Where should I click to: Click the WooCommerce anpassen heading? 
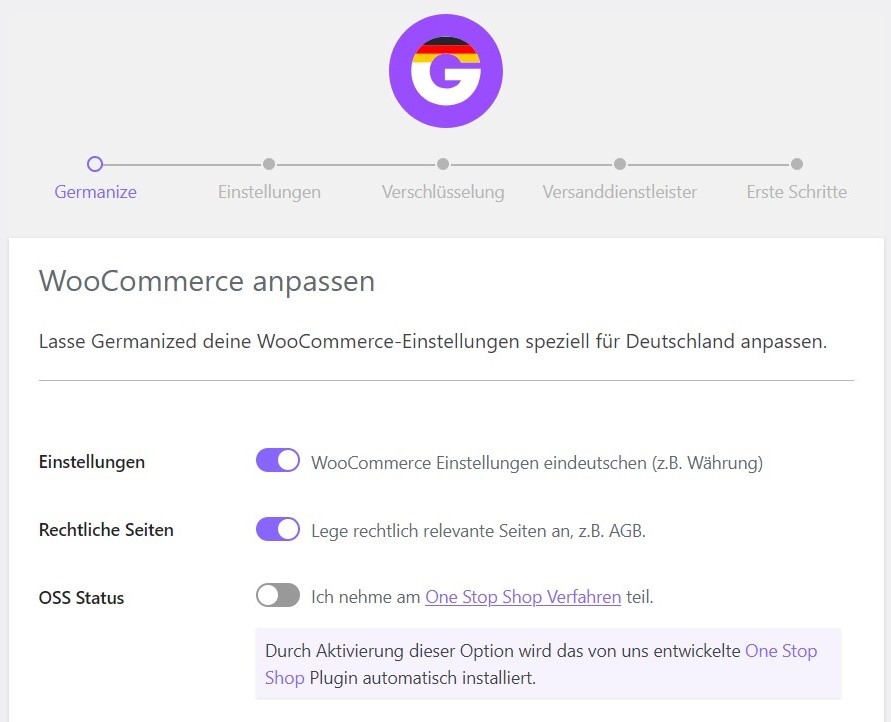[207, 281]
